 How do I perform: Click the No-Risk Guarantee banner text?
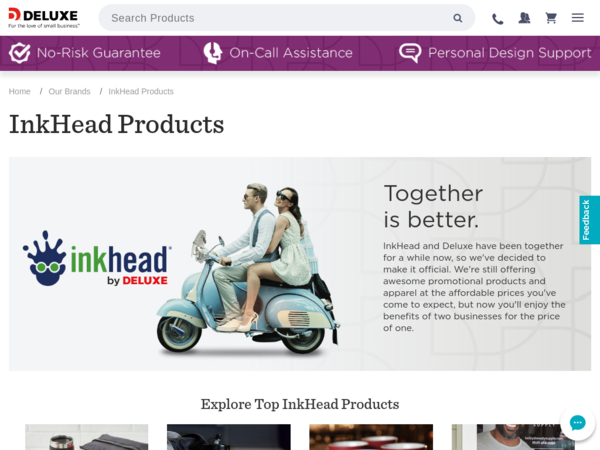(x=99, y=53)
